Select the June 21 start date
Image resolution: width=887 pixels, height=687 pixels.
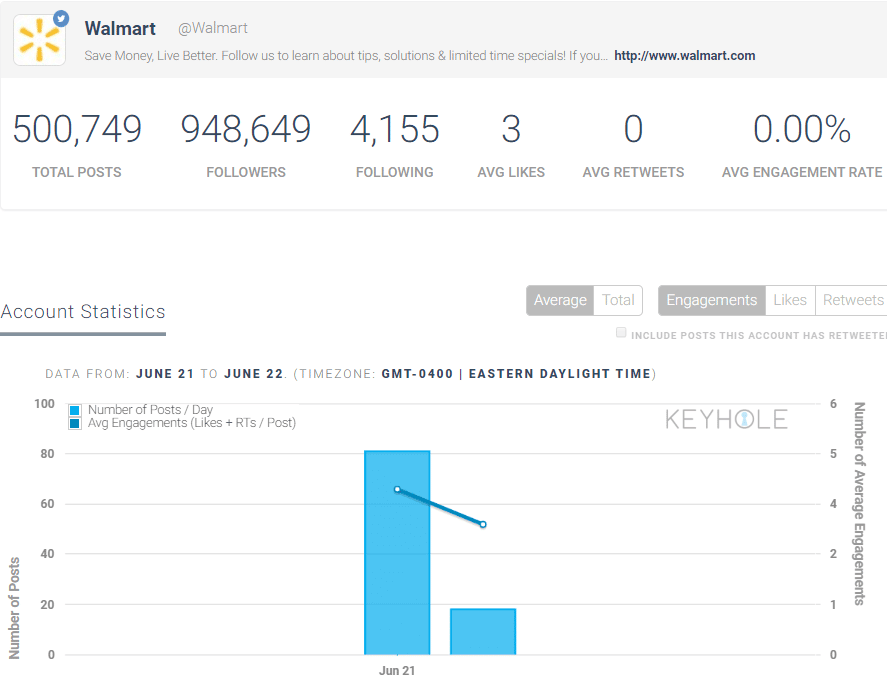tap(166, 374)
